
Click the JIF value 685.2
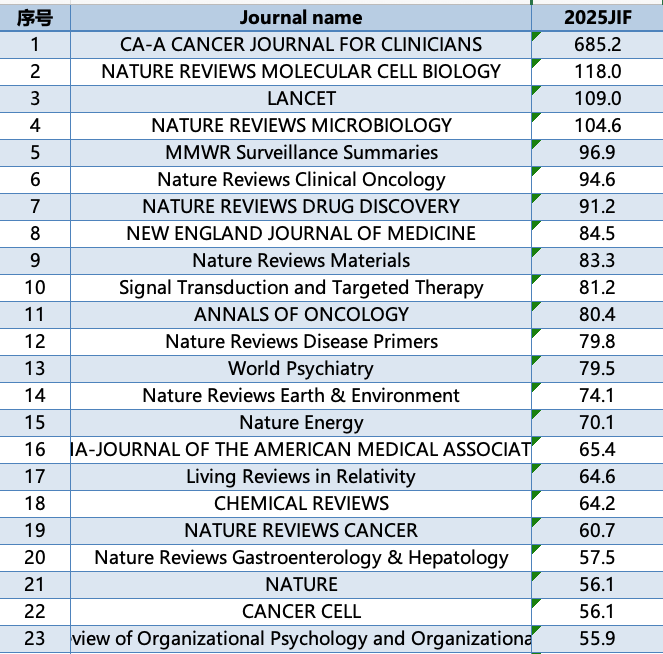coord(597,44)
